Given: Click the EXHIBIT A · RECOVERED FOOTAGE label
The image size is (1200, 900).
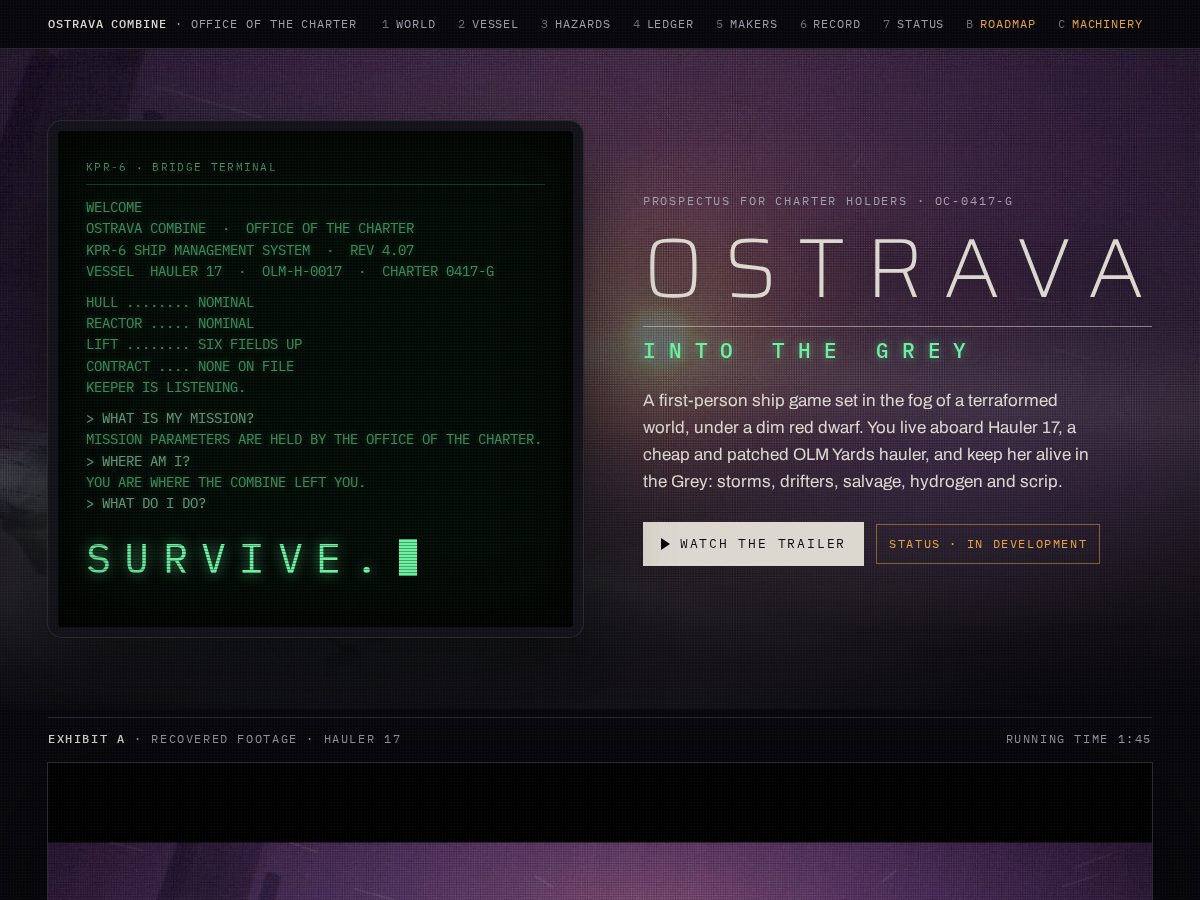Looking at the screenshot, I should pyautogui.click(x=224, y=739).
